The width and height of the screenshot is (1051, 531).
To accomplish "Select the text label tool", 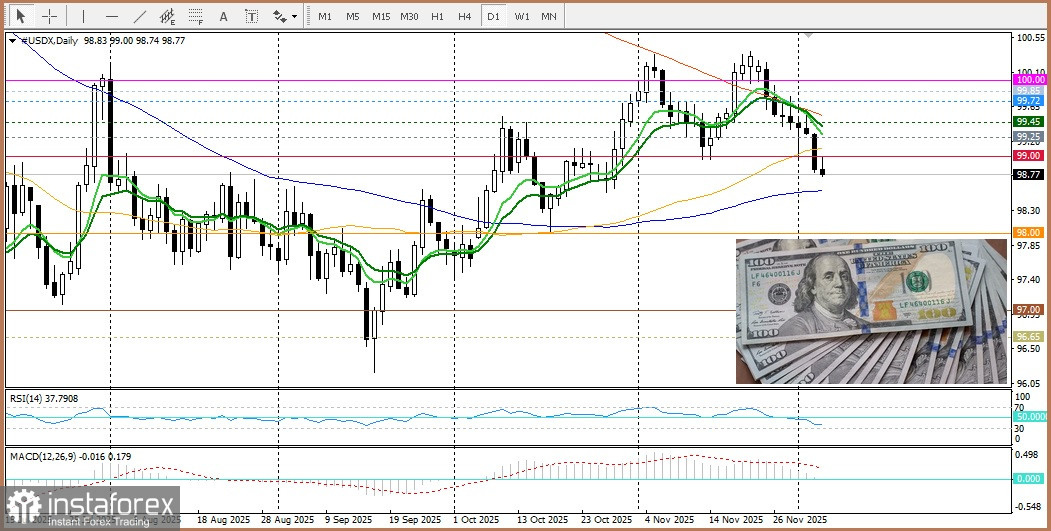I will pyautogui.click(x=251, y=16).
